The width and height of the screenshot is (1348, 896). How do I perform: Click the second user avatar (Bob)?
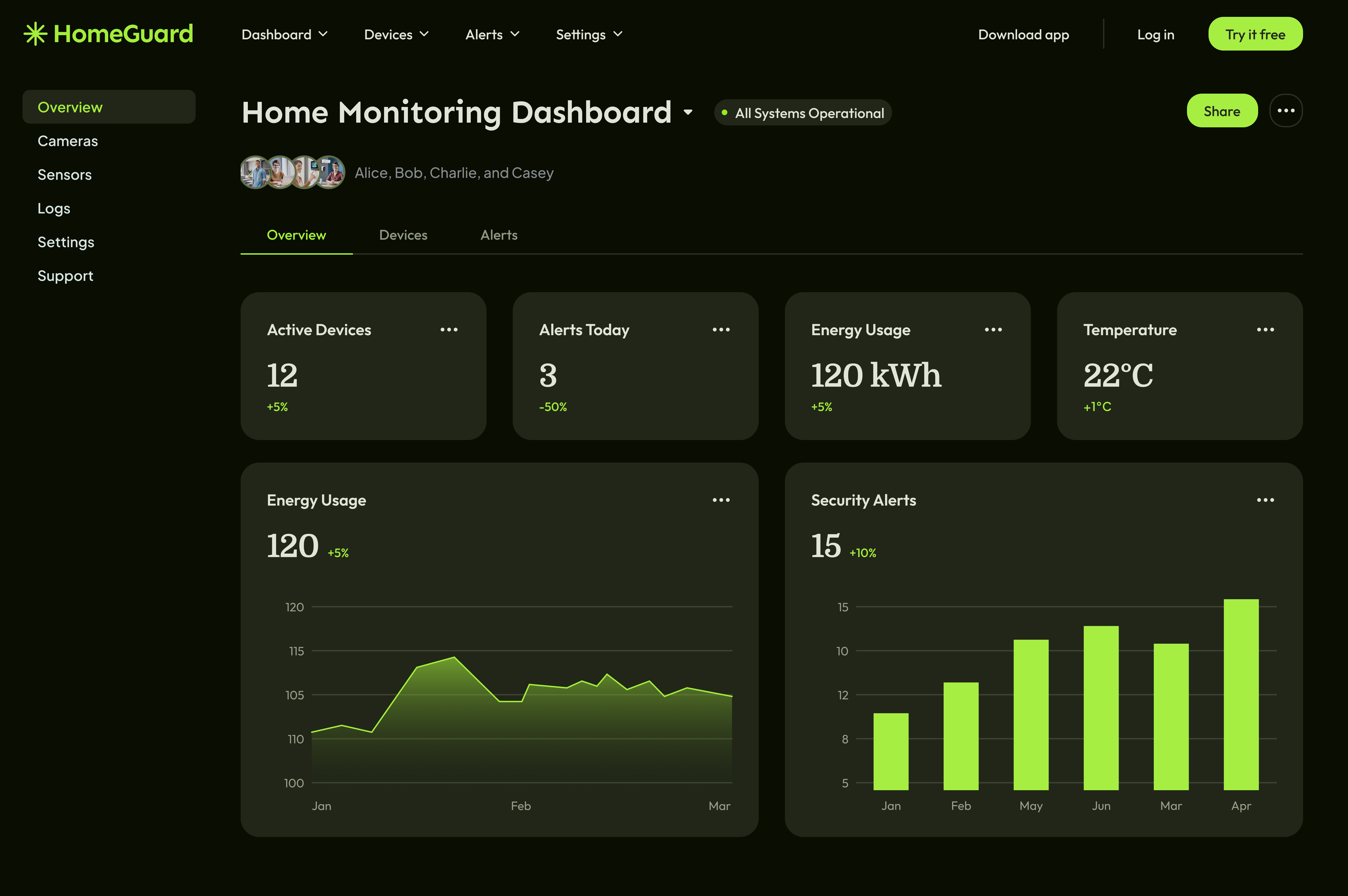tap(280, 172)
